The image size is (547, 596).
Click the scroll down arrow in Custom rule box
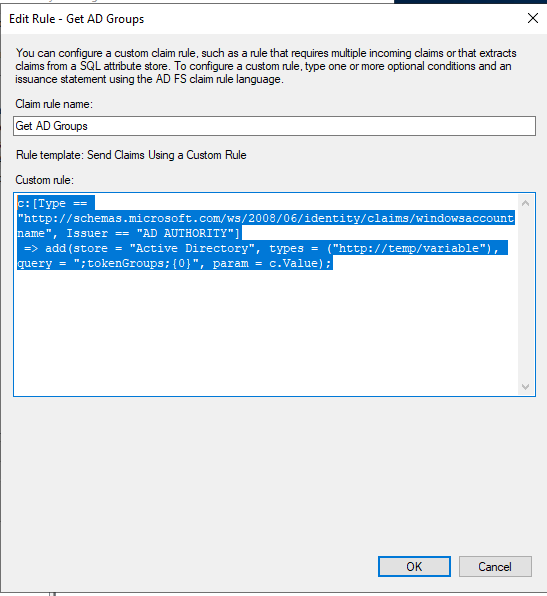(x=525, y=387)
